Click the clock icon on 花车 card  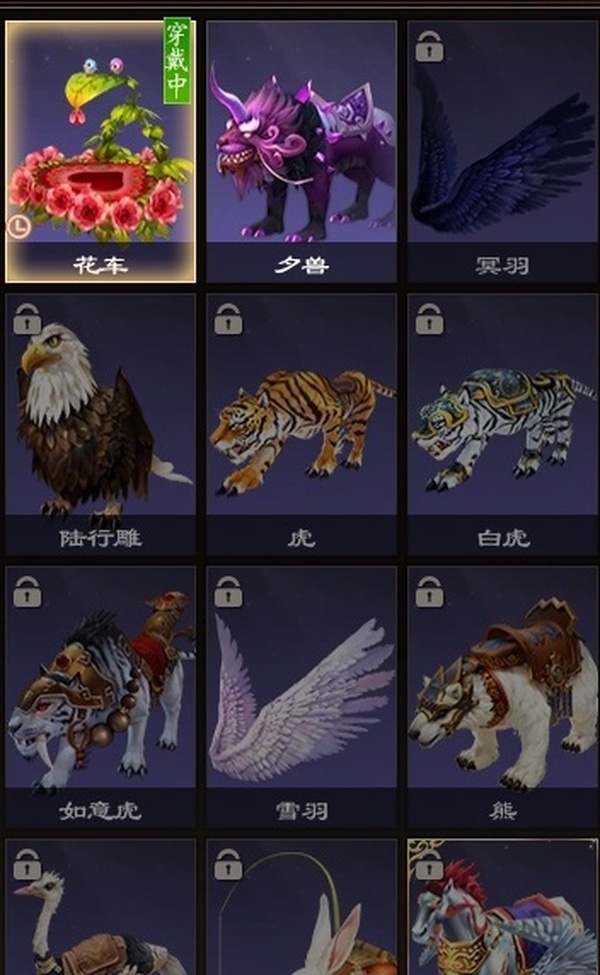[19, 227]
